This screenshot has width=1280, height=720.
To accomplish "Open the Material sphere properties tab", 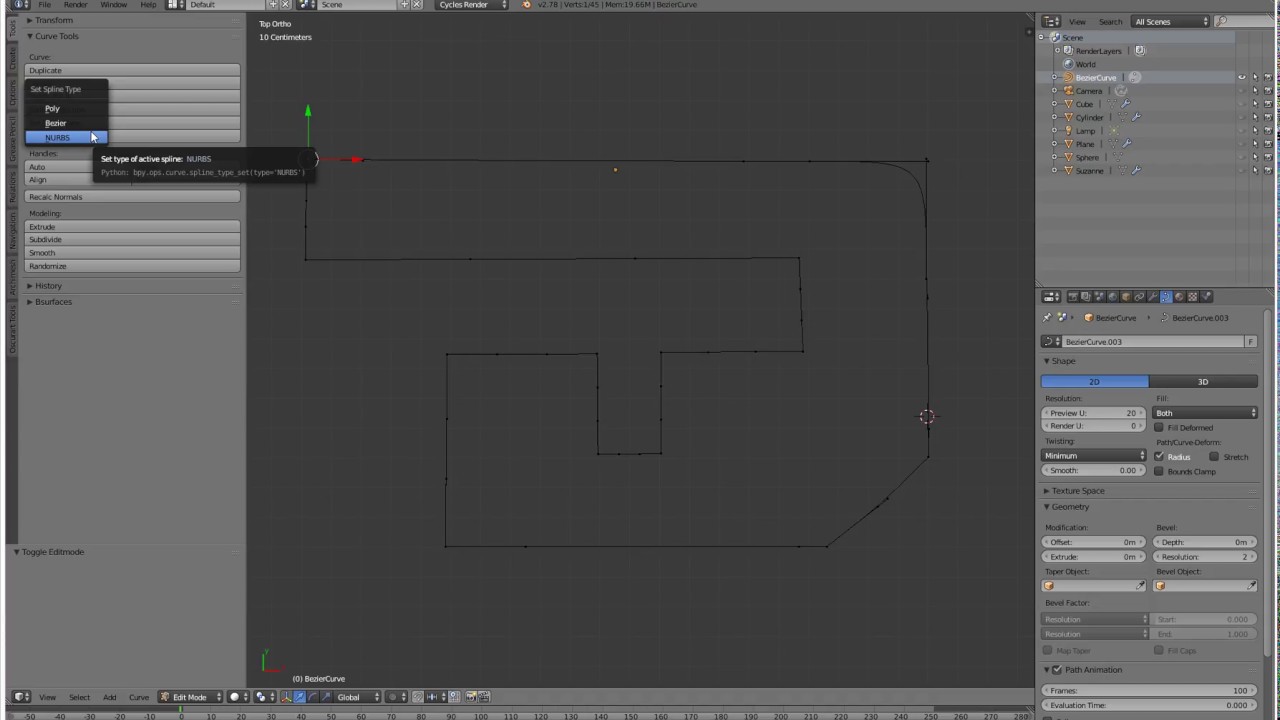I will [x=1179, y=297].
